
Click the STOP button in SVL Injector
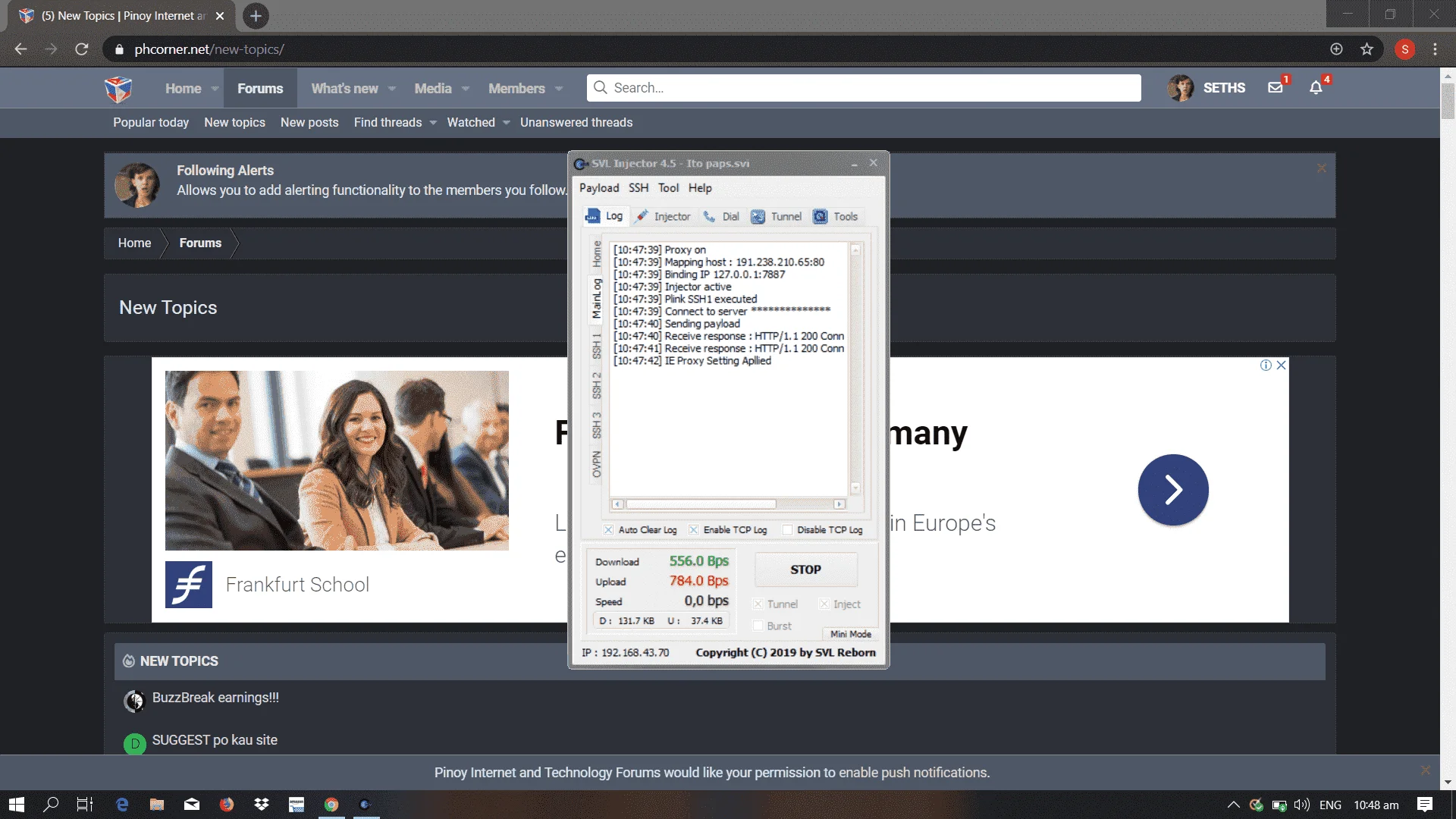tap(805, 570)
